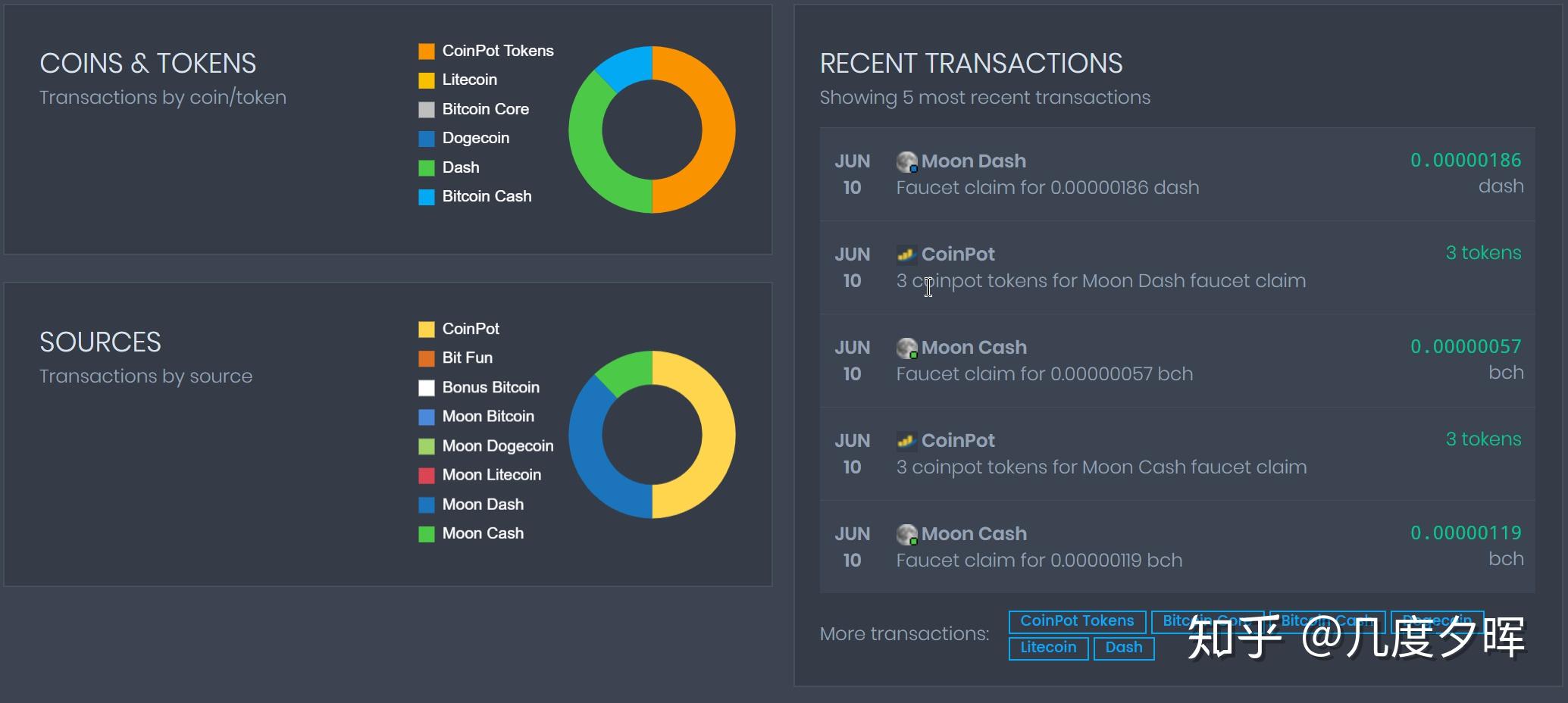This screenshot has height=703, width=1568.
Task: Click the Moon Dash moon icon in transactions
Action: [x=907, y=161]
